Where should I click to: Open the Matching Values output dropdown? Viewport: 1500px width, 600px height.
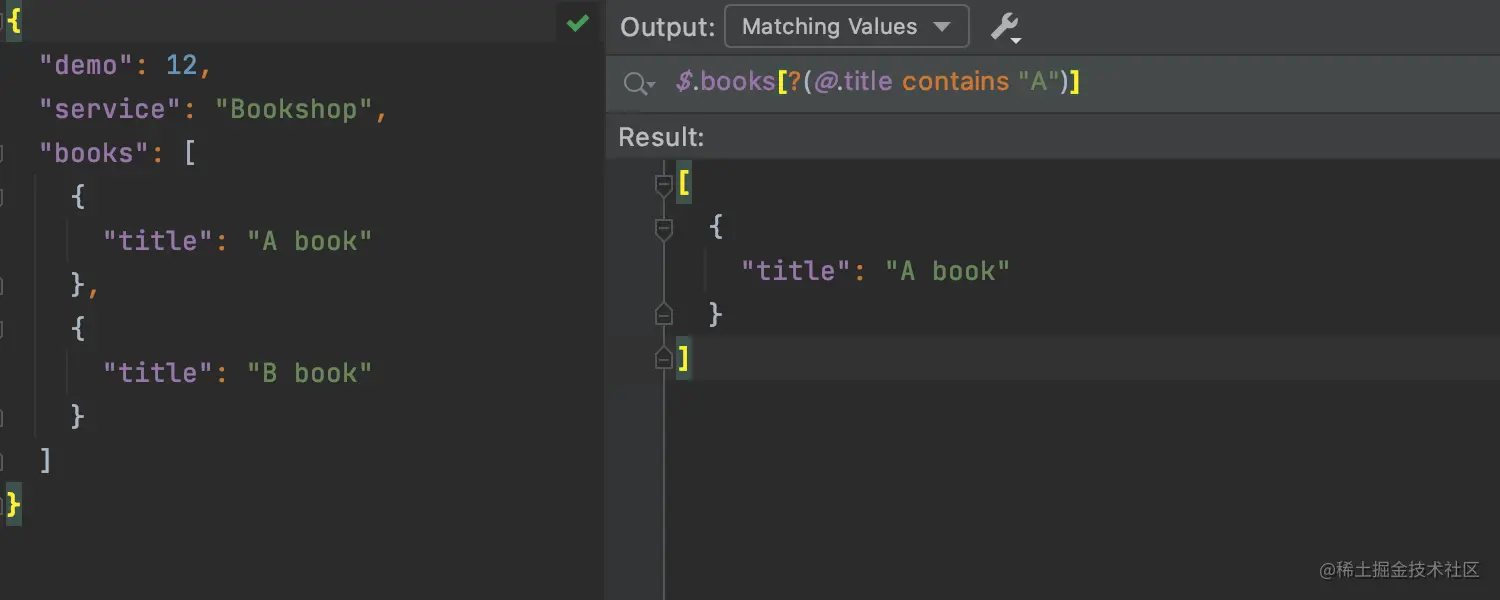846,27
